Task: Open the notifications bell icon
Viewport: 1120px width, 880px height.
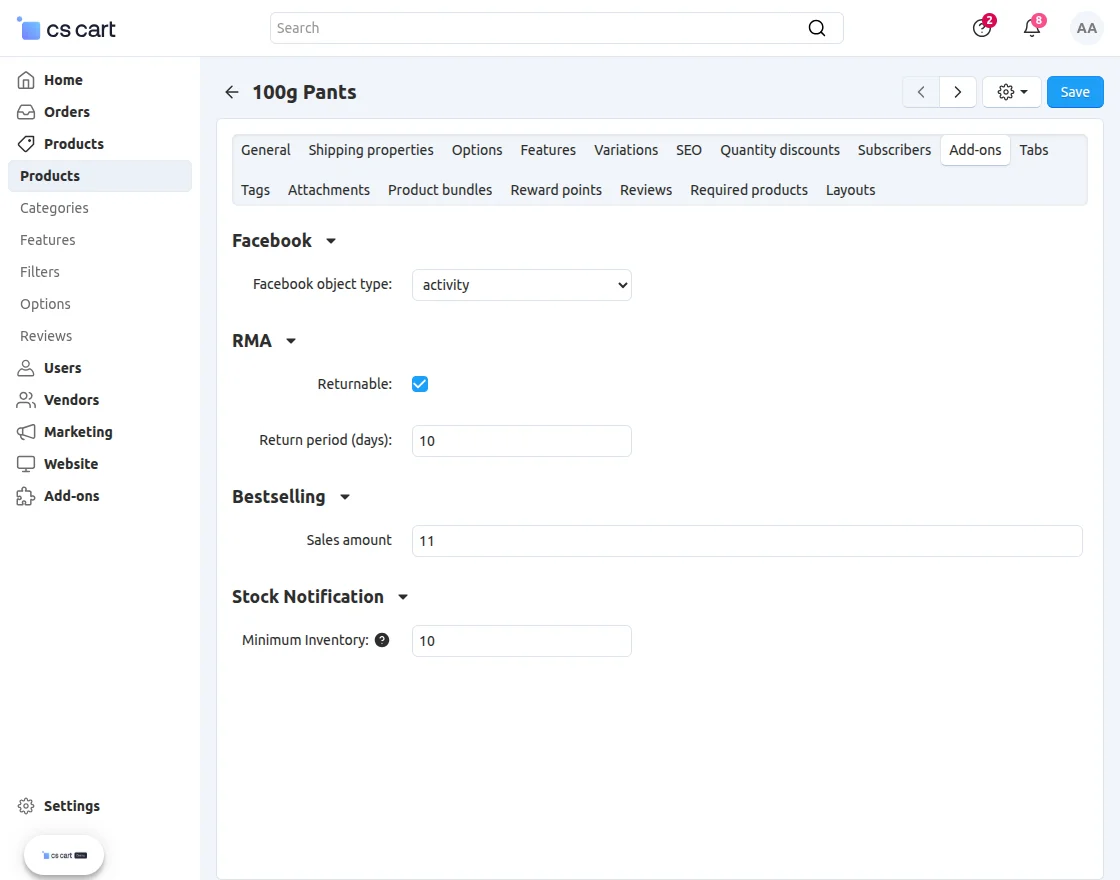Action: 1032,28
